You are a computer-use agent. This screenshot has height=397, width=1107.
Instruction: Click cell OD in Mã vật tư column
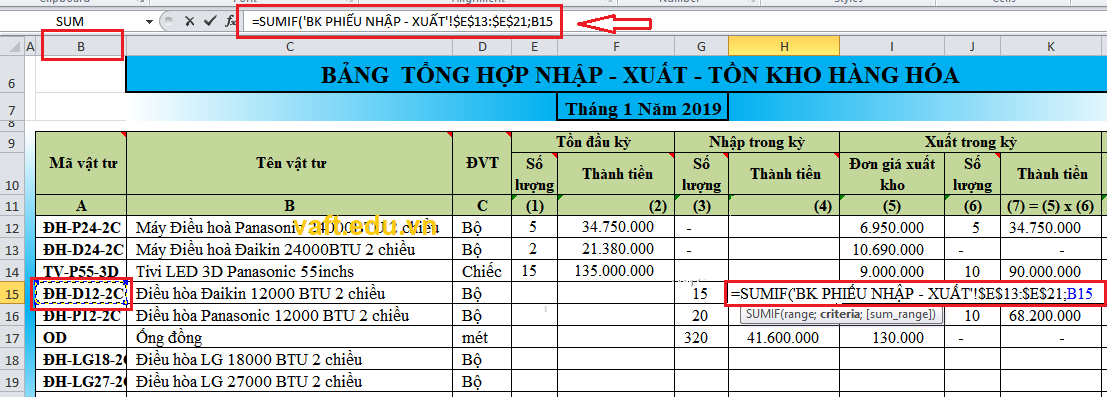[81, 338]
